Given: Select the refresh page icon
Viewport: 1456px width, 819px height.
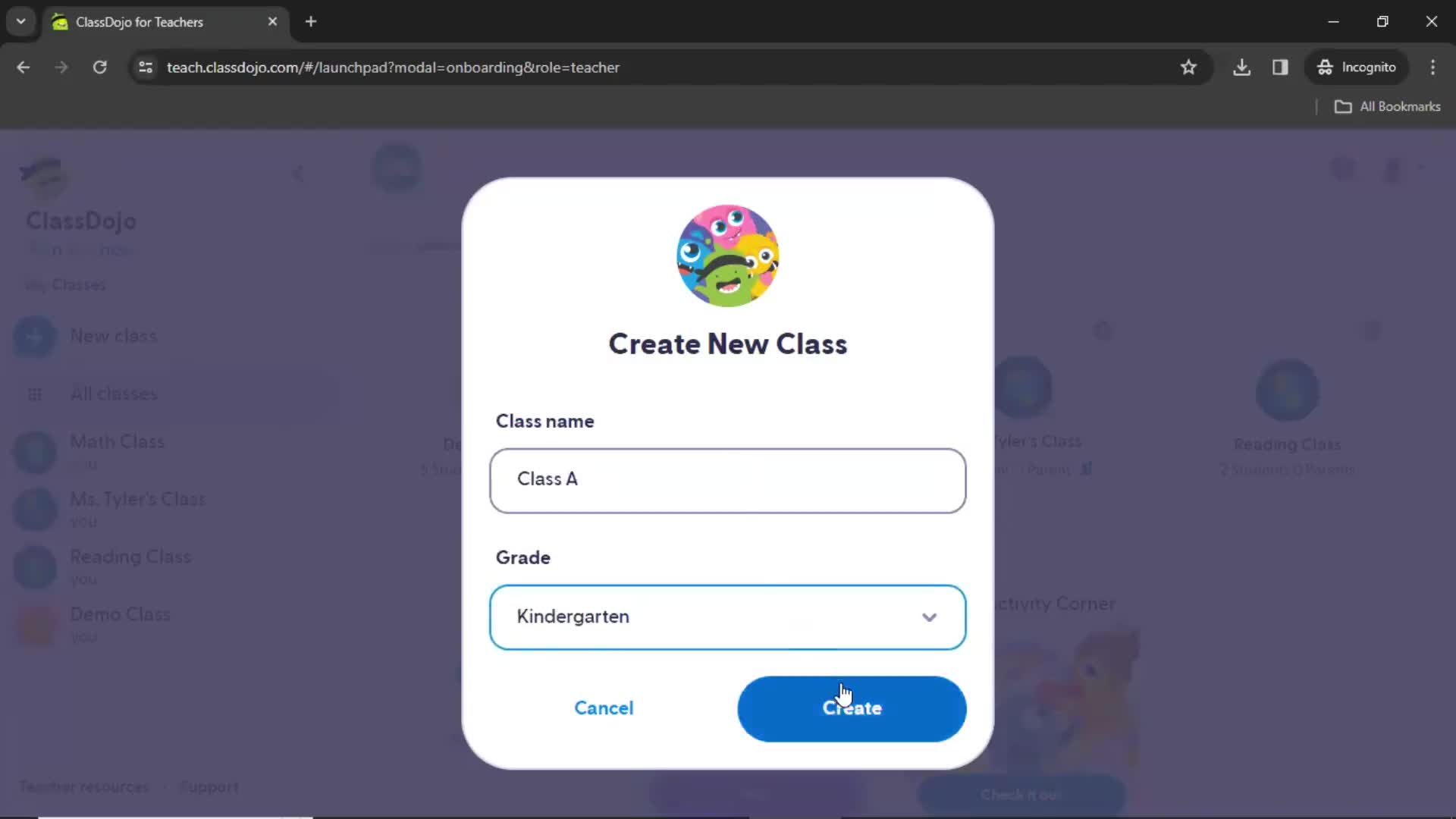Looking at the screenshot, I should pos(99,67).
